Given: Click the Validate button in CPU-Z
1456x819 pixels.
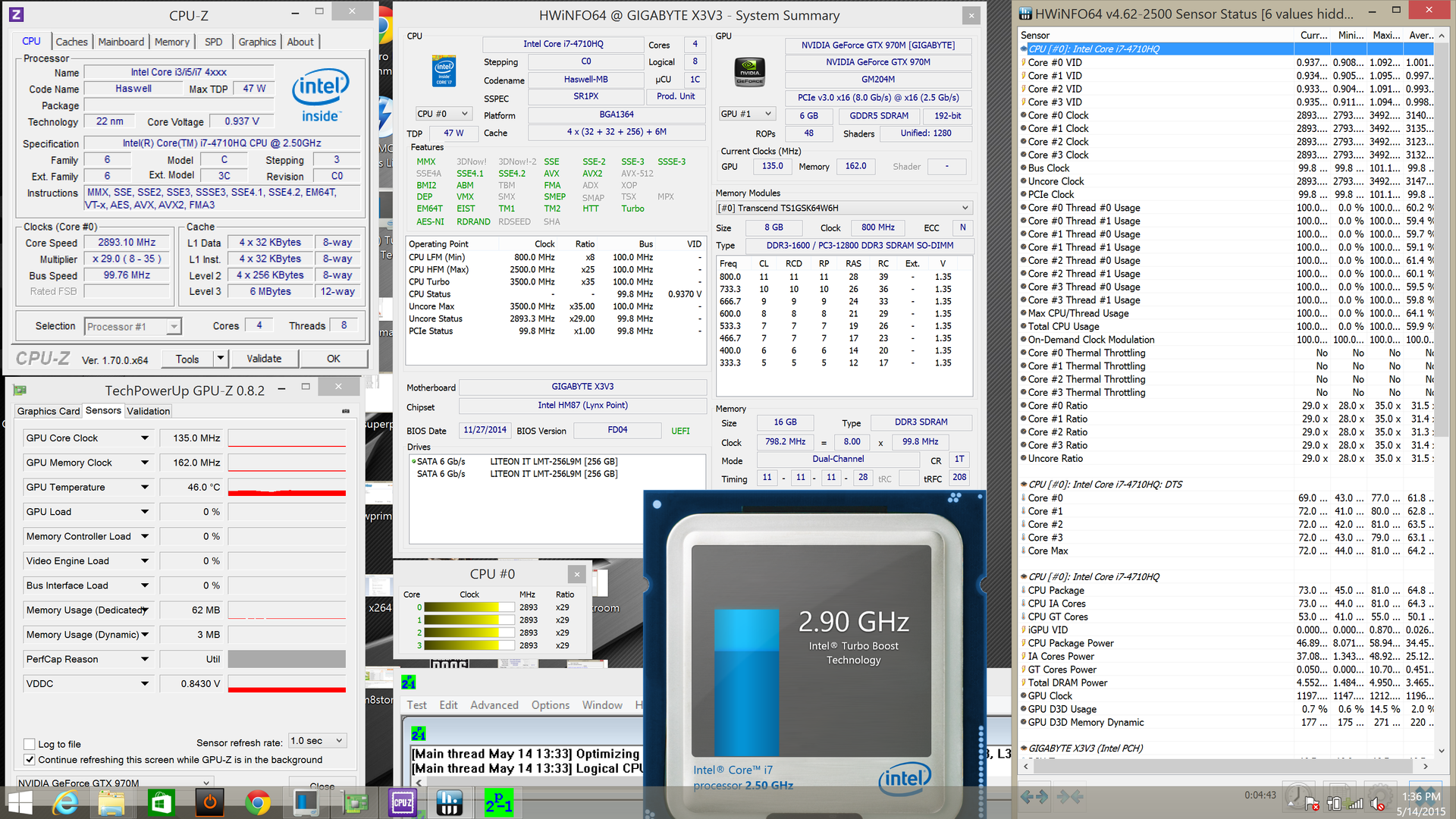Looking at the screenshot, I should click(x=264, y=359).
